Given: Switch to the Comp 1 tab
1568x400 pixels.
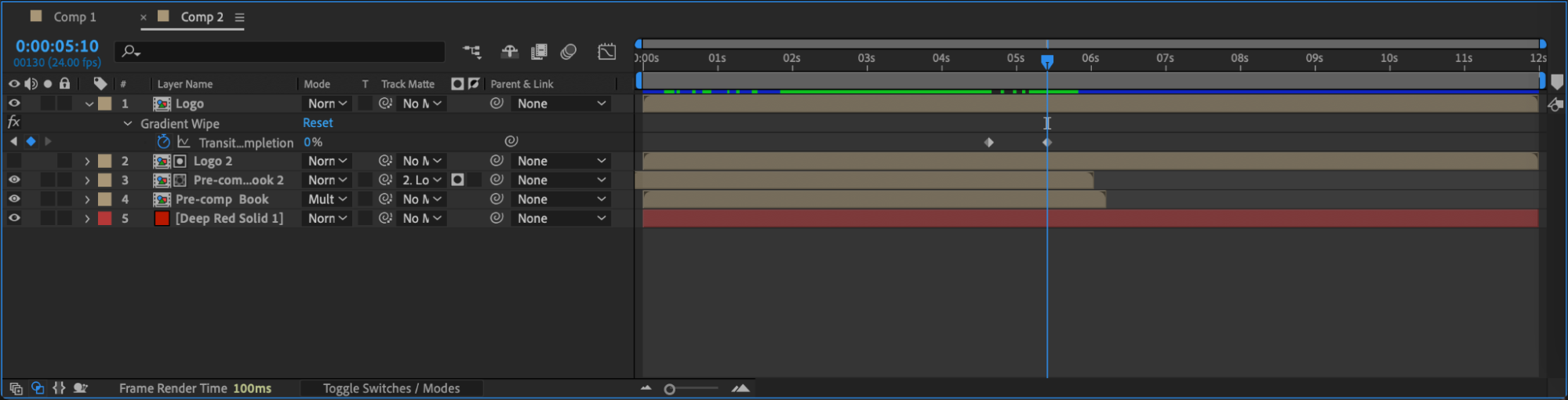Looking at the screenshot, I should click(x=75, y=16).
